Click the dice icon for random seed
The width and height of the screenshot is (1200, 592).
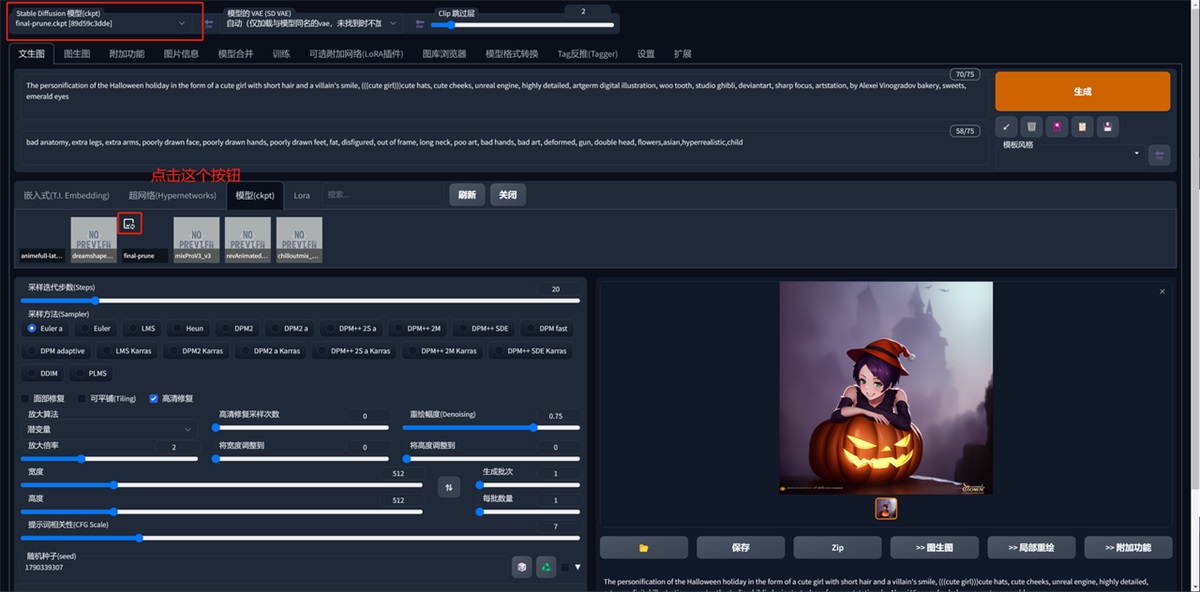tap(521, 567)
